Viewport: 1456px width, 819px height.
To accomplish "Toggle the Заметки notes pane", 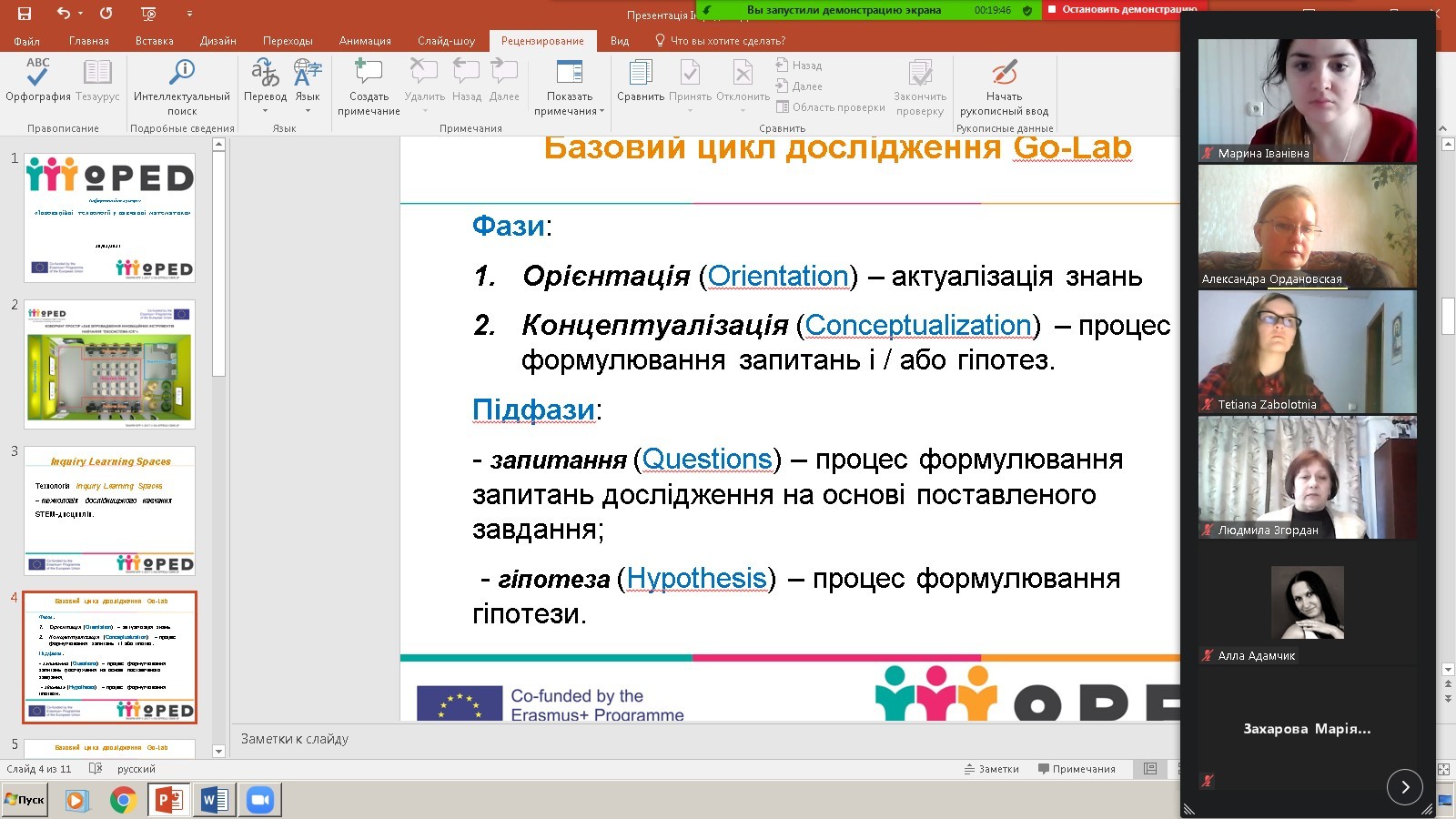I will [992, 769].
